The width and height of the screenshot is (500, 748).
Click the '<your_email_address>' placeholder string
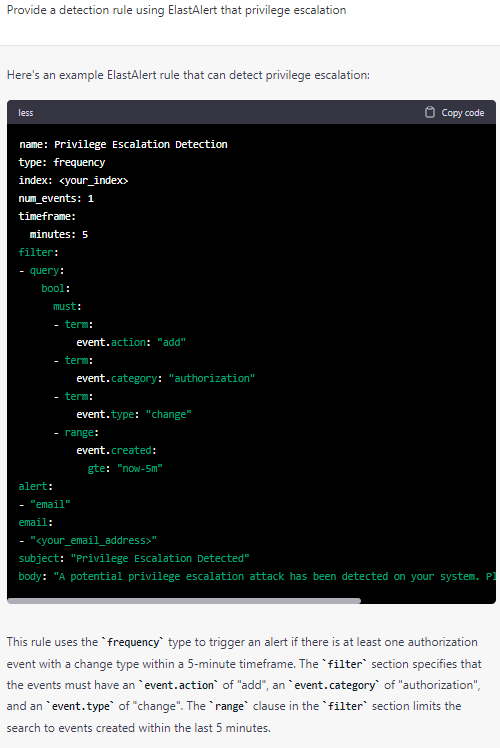pos(94,540)
